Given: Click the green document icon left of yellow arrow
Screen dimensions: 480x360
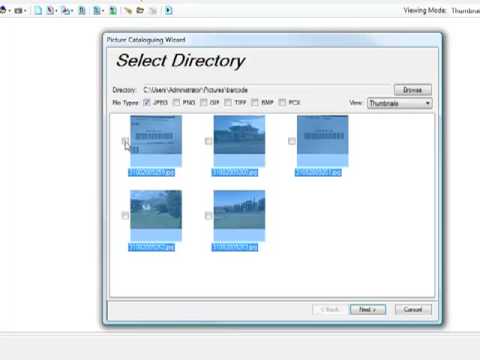Looking at the screenshot, I should click(x=113, y=10).
